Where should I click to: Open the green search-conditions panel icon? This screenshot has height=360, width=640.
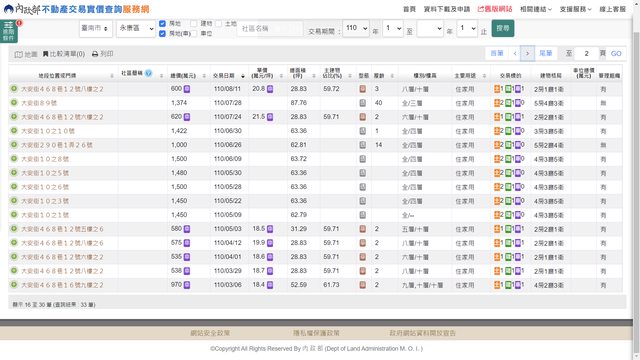coord(9,31)
